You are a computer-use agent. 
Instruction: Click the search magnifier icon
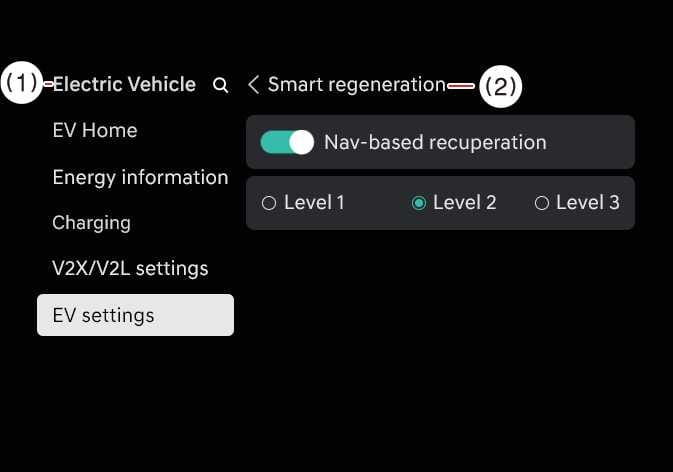click(x=221, y=86)
